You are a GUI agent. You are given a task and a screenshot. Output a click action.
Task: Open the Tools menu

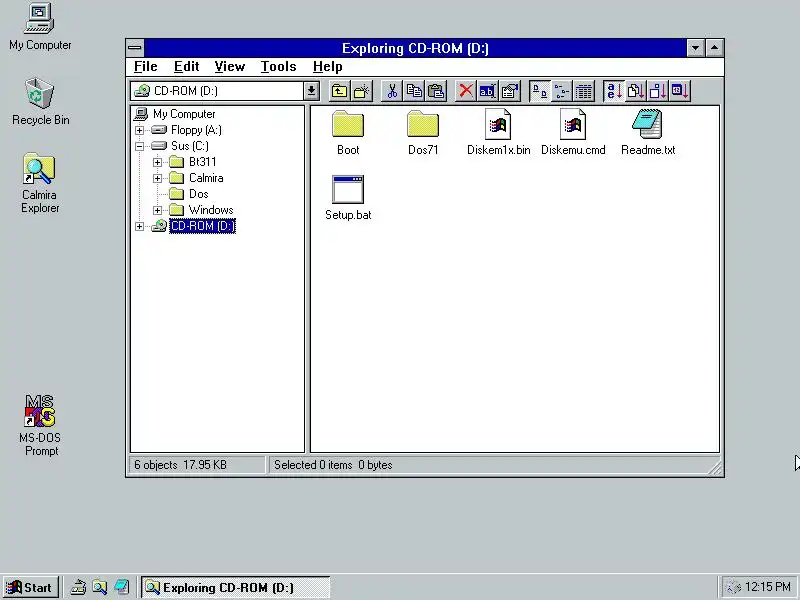tap(279, 66)
